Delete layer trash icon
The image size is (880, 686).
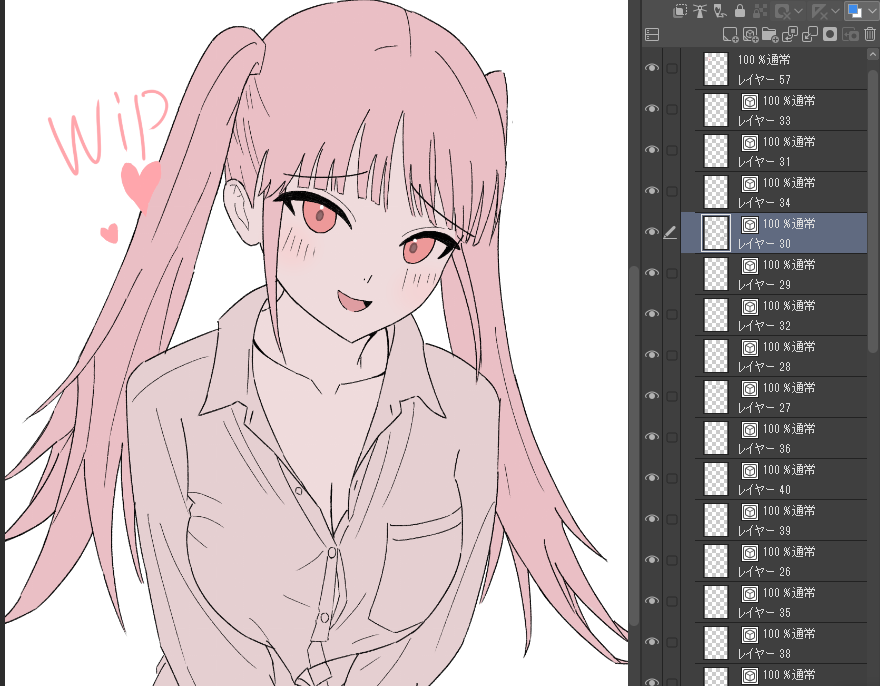coord(870,35)
